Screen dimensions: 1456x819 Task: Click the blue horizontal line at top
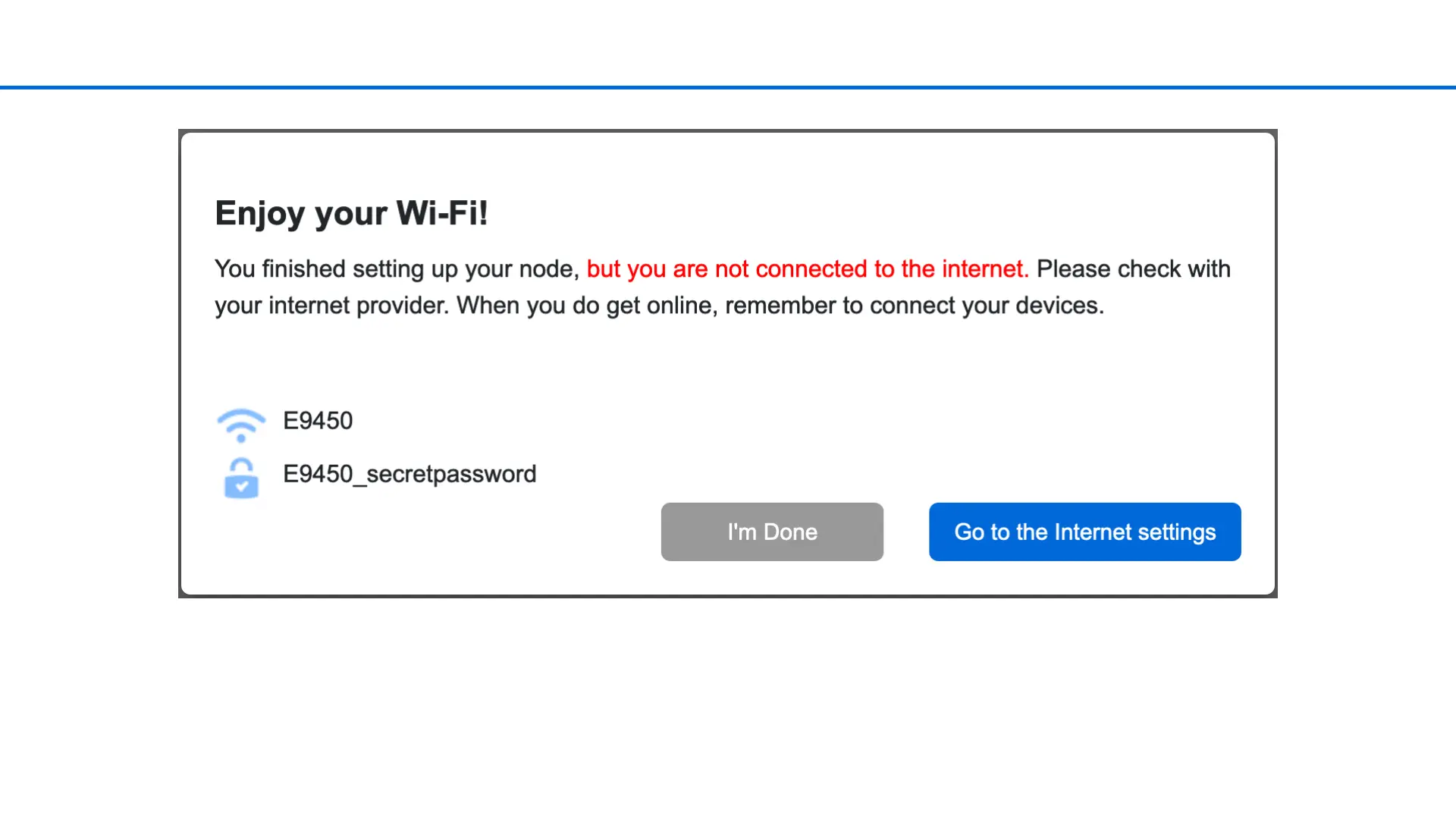coord(728,87)
